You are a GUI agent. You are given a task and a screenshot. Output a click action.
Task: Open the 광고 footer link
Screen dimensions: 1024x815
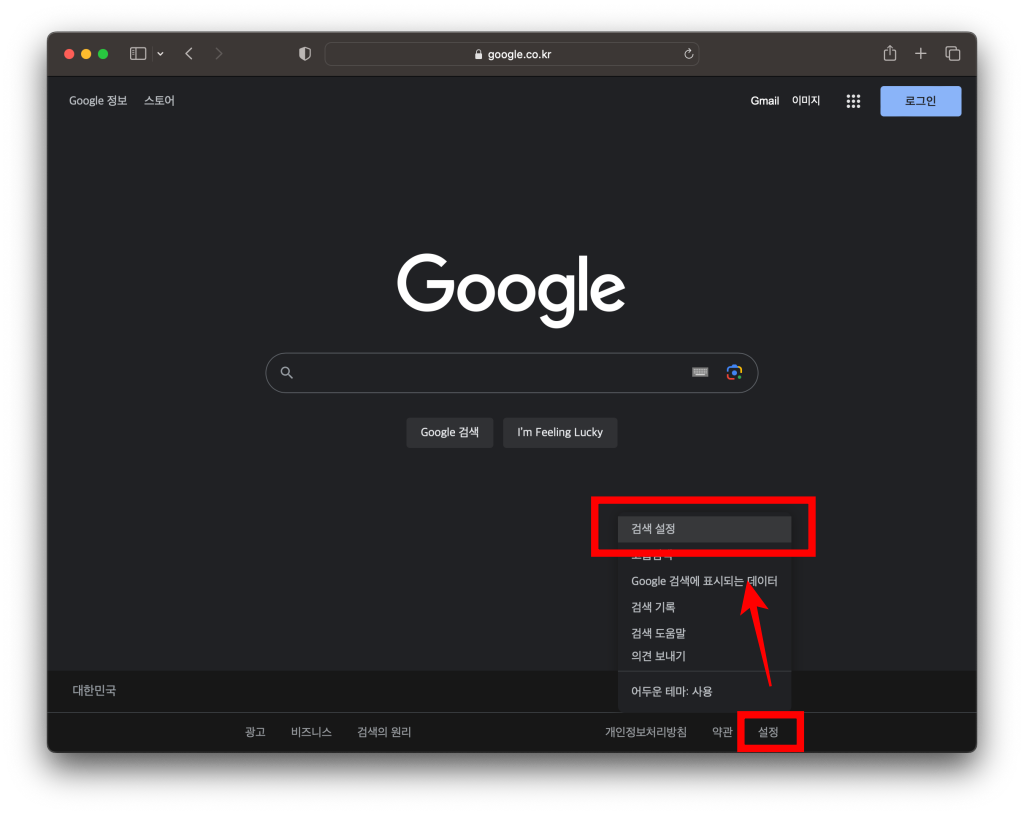[255, 732]
